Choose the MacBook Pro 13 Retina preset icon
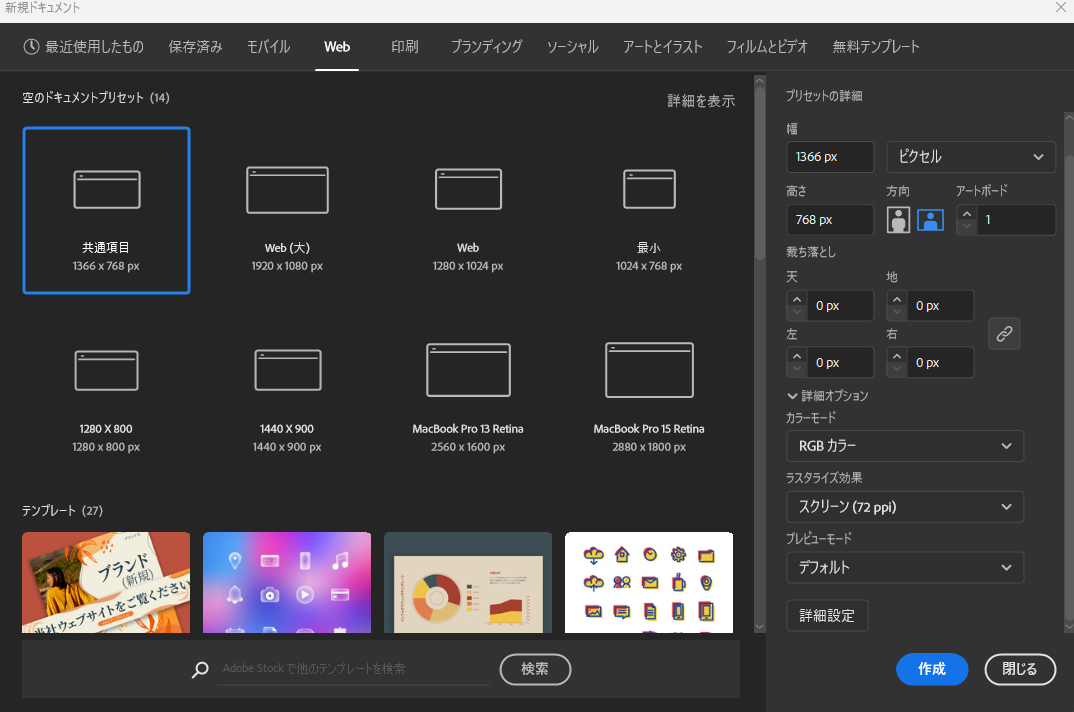Screen dimensions: 1074x712 (468, 370)
